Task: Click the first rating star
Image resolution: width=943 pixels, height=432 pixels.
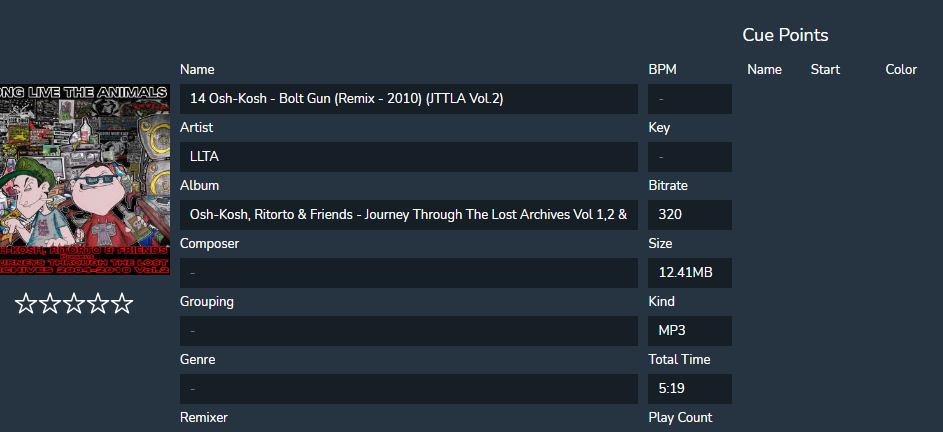Action: [26, 304]
